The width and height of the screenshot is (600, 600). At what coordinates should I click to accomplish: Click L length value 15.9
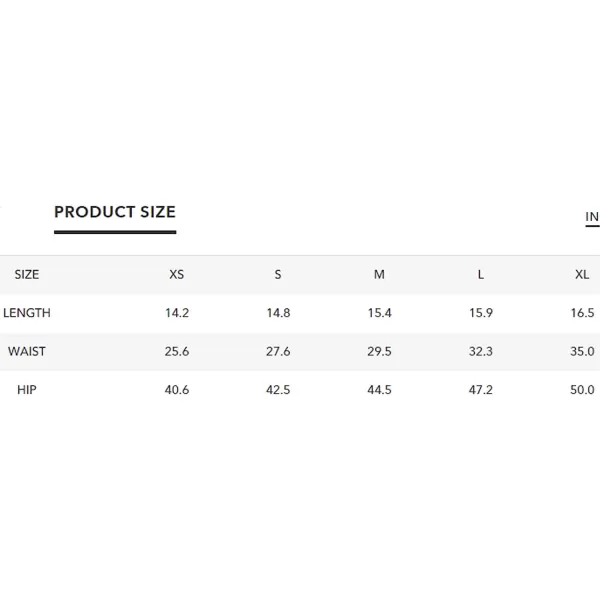pos(481,313)
